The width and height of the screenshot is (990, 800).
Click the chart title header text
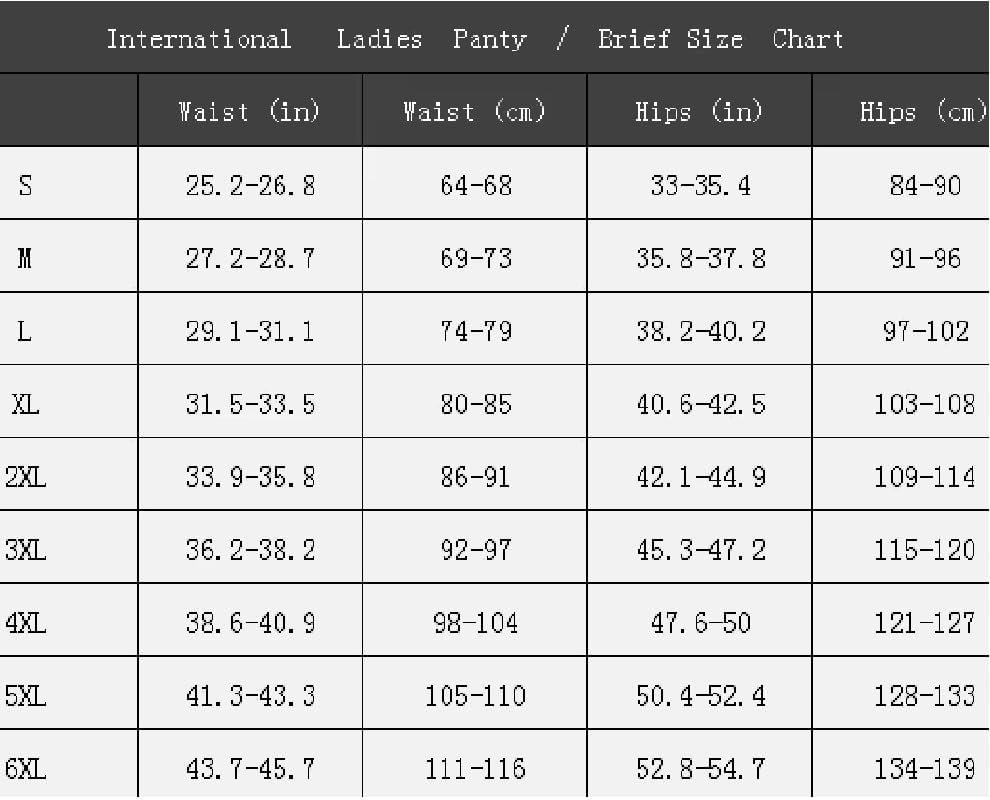475,39
